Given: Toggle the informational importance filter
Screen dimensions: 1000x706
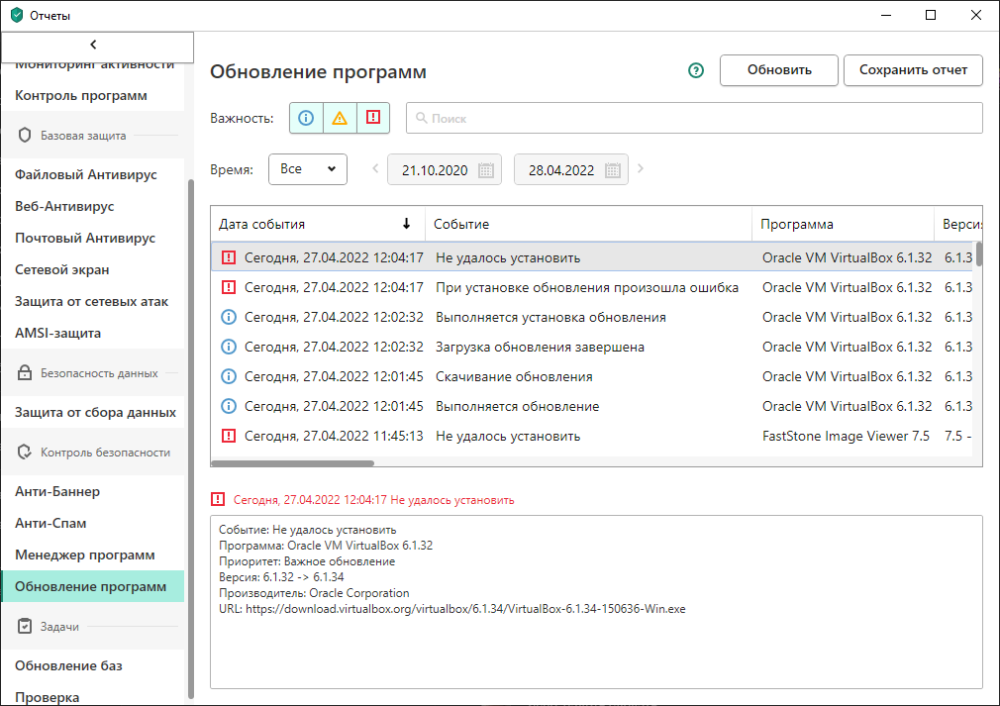Looking at the screenshot, I should (306, 118).
